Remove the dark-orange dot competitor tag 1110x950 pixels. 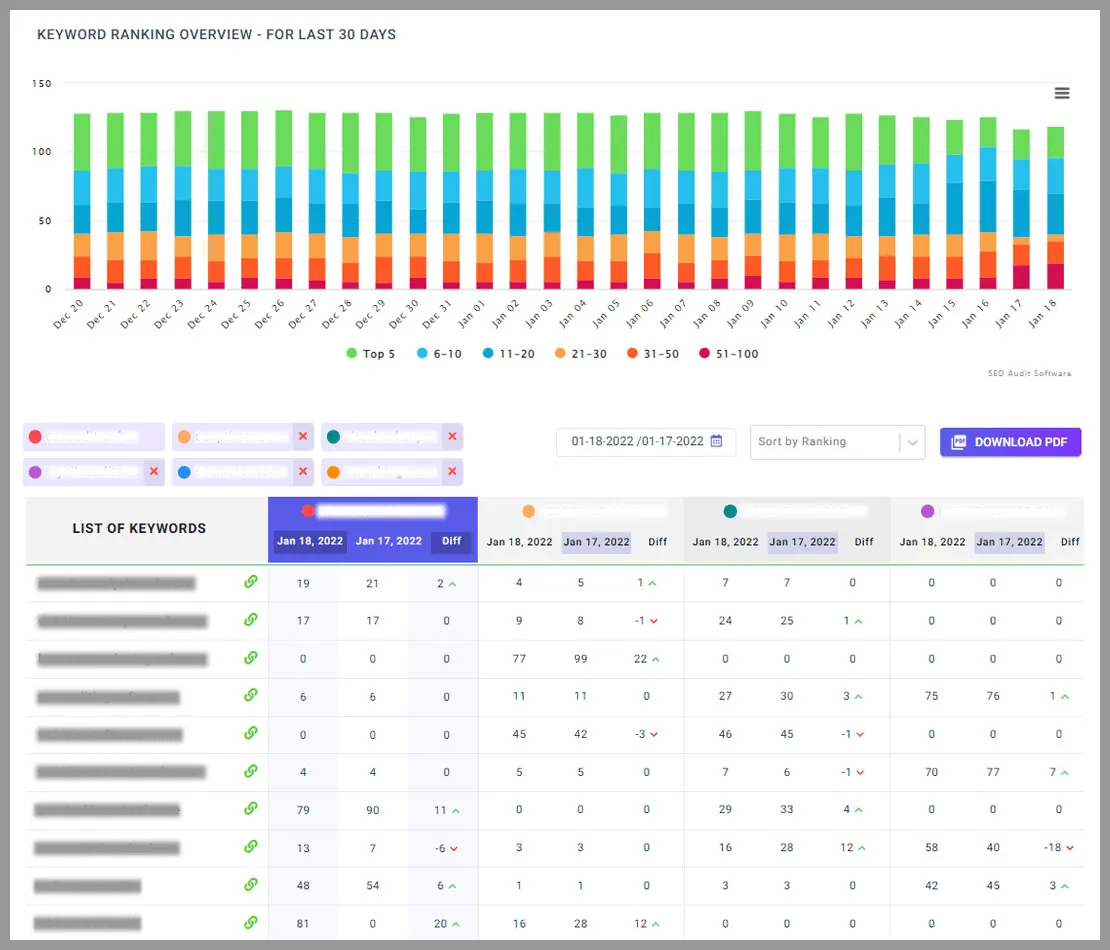pyautogui.click(x=452, y=471)
